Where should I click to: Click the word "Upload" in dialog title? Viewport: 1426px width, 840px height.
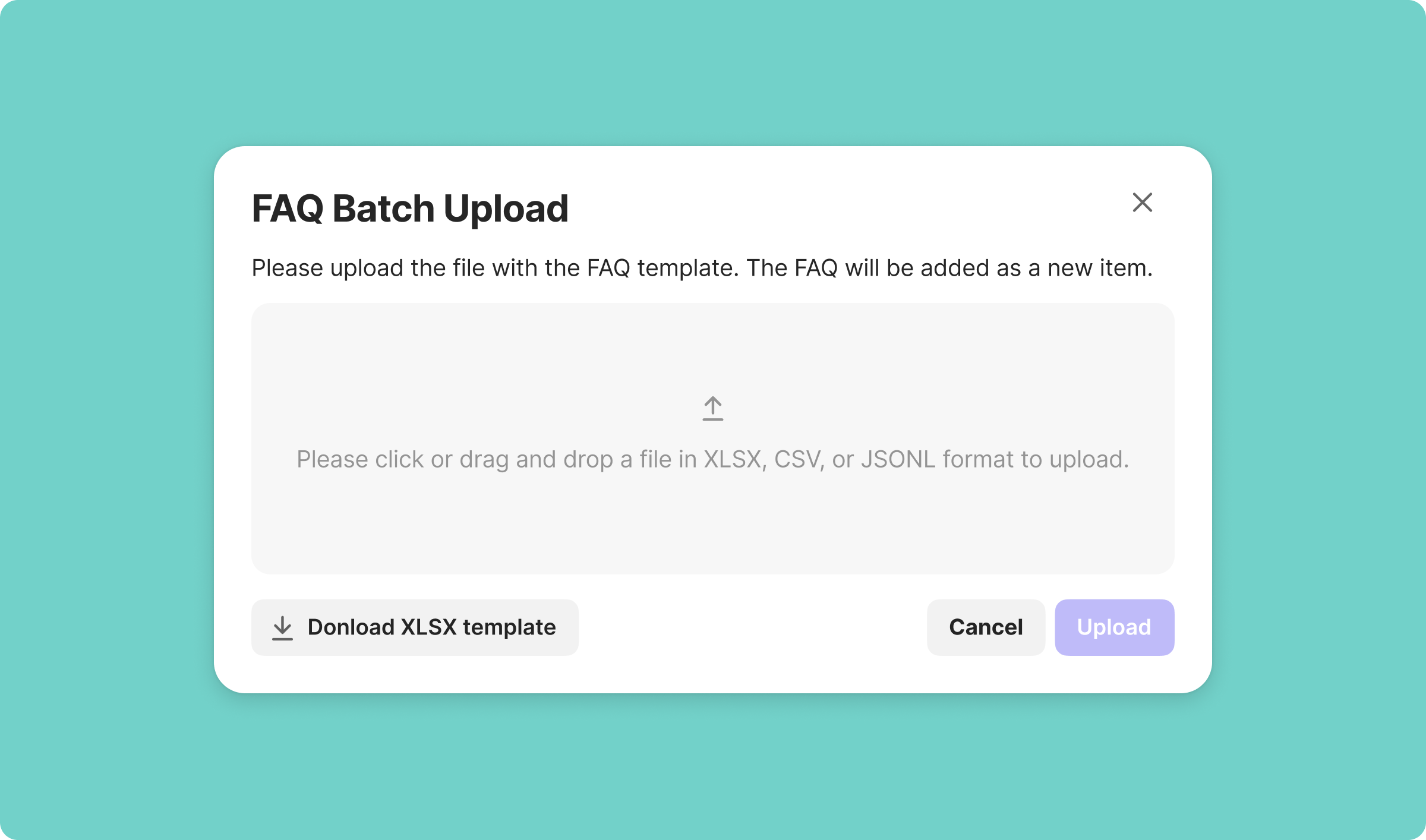pos(506,209)
